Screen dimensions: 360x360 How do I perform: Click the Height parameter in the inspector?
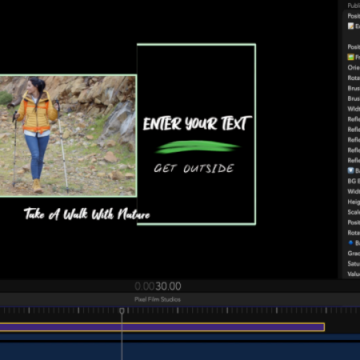[x=354, y=202]
